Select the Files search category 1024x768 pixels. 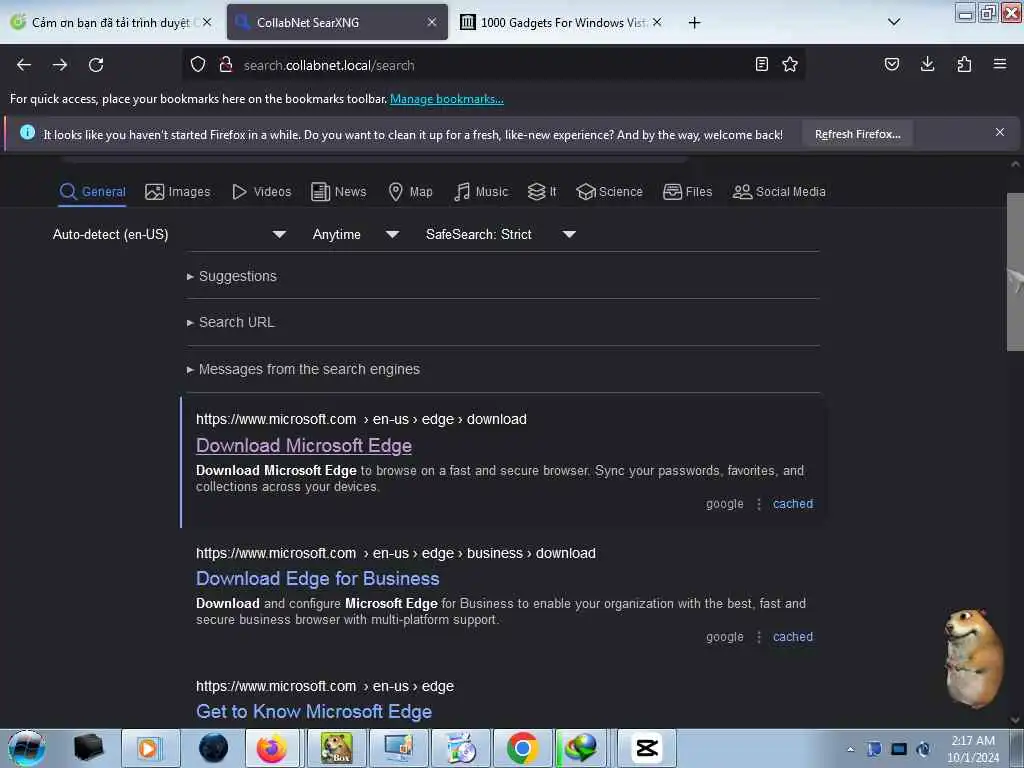point(688,192)
